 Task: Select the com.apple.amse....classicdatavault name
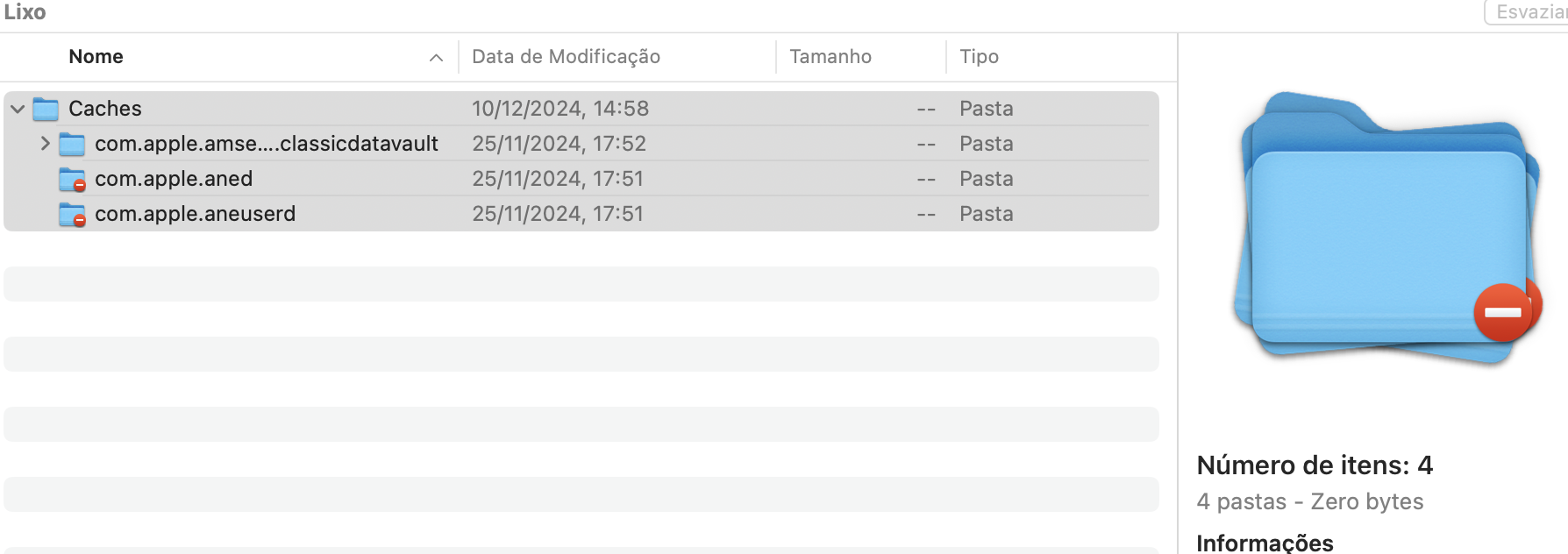coord(266,144)
